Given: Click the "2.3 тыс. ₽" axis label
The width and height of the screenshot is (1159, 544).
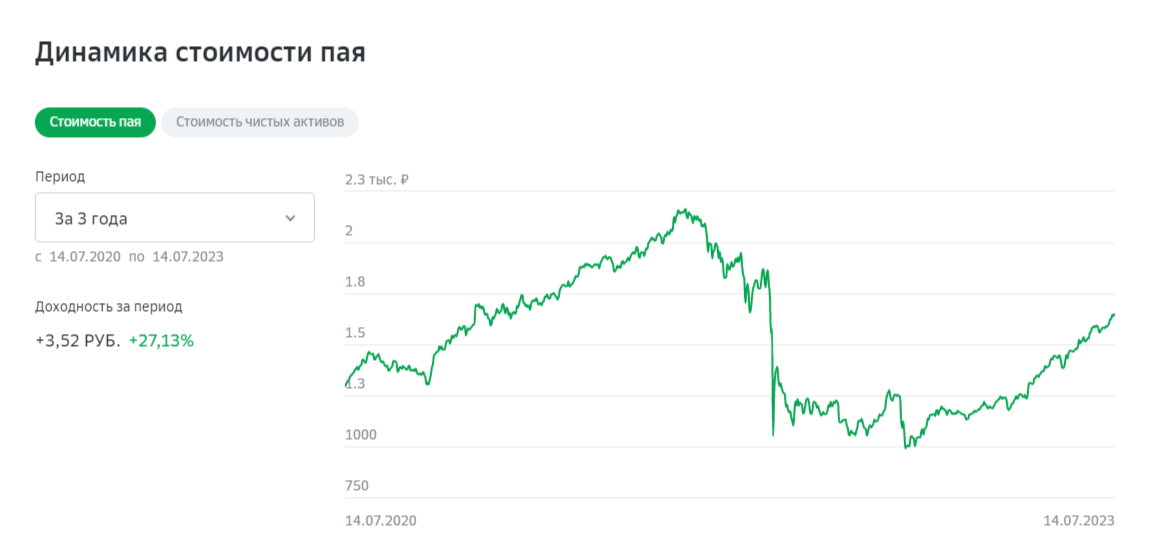Looking at the screenshot, I should pyautogui.click(x=377, y=180).
